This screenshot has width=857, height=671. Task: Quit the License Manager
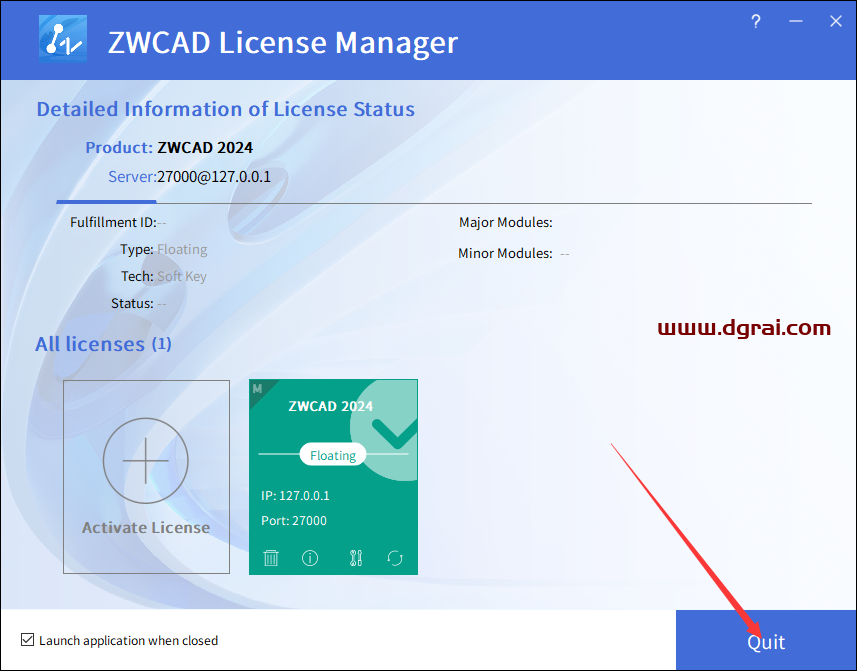(766, 641)
